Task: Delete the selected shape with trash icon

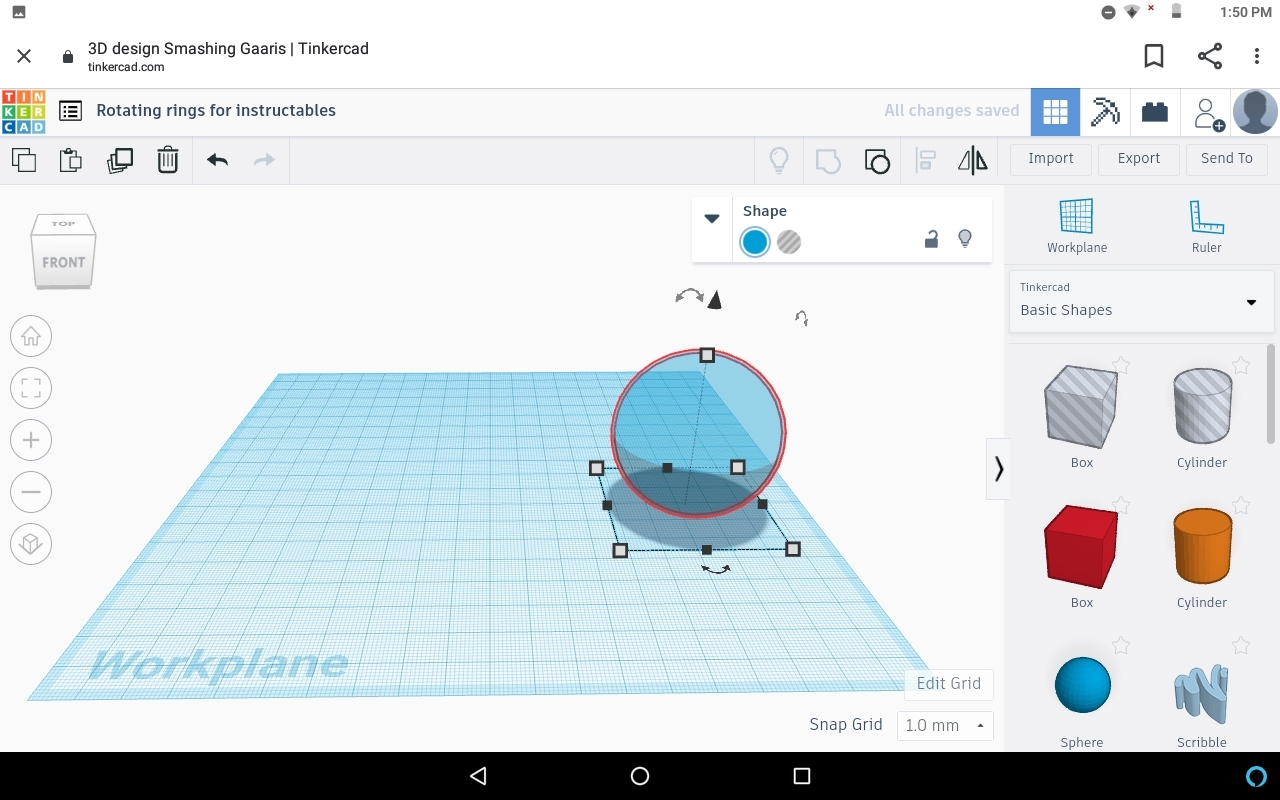Action: 168,160
